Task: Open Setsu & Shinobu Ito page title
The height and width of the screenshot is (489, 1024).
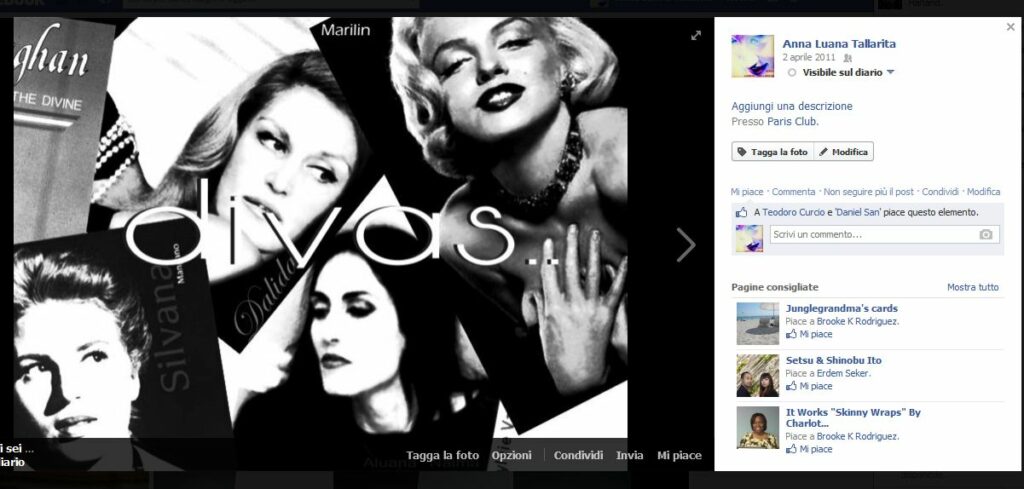Action: 833,360
